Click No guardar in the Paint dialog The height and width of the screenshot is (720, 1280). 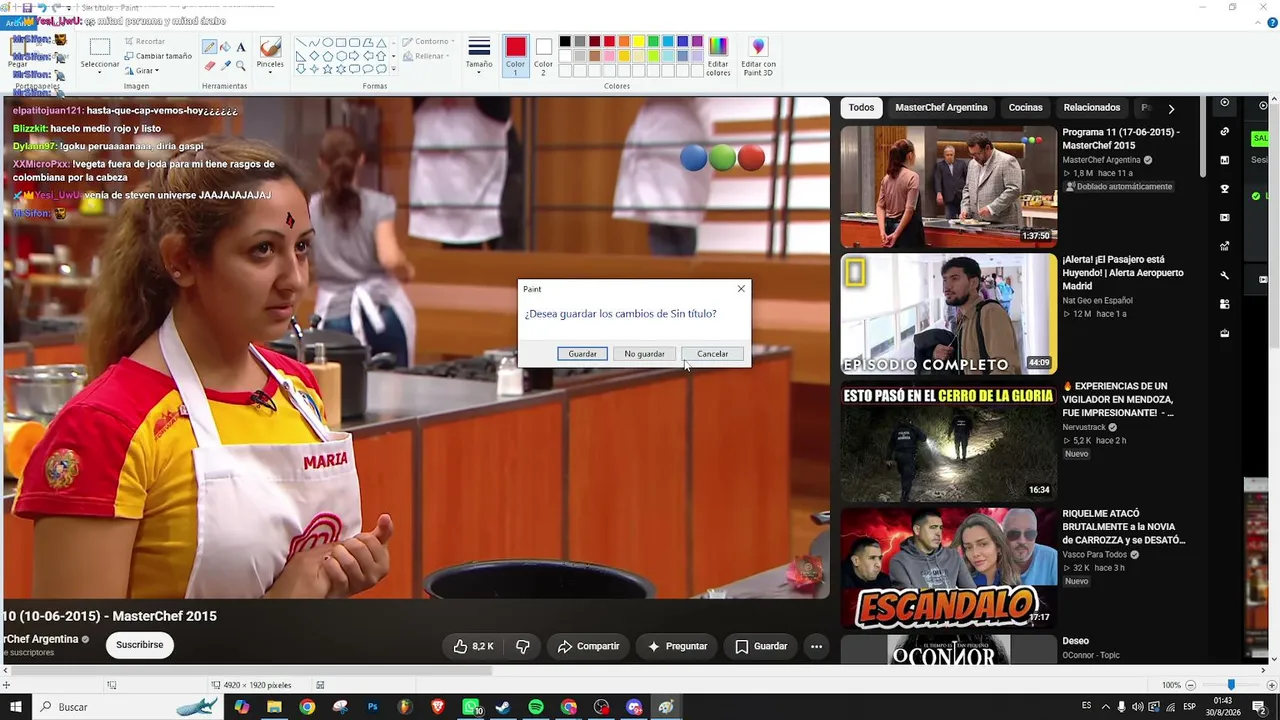[644, 354]
